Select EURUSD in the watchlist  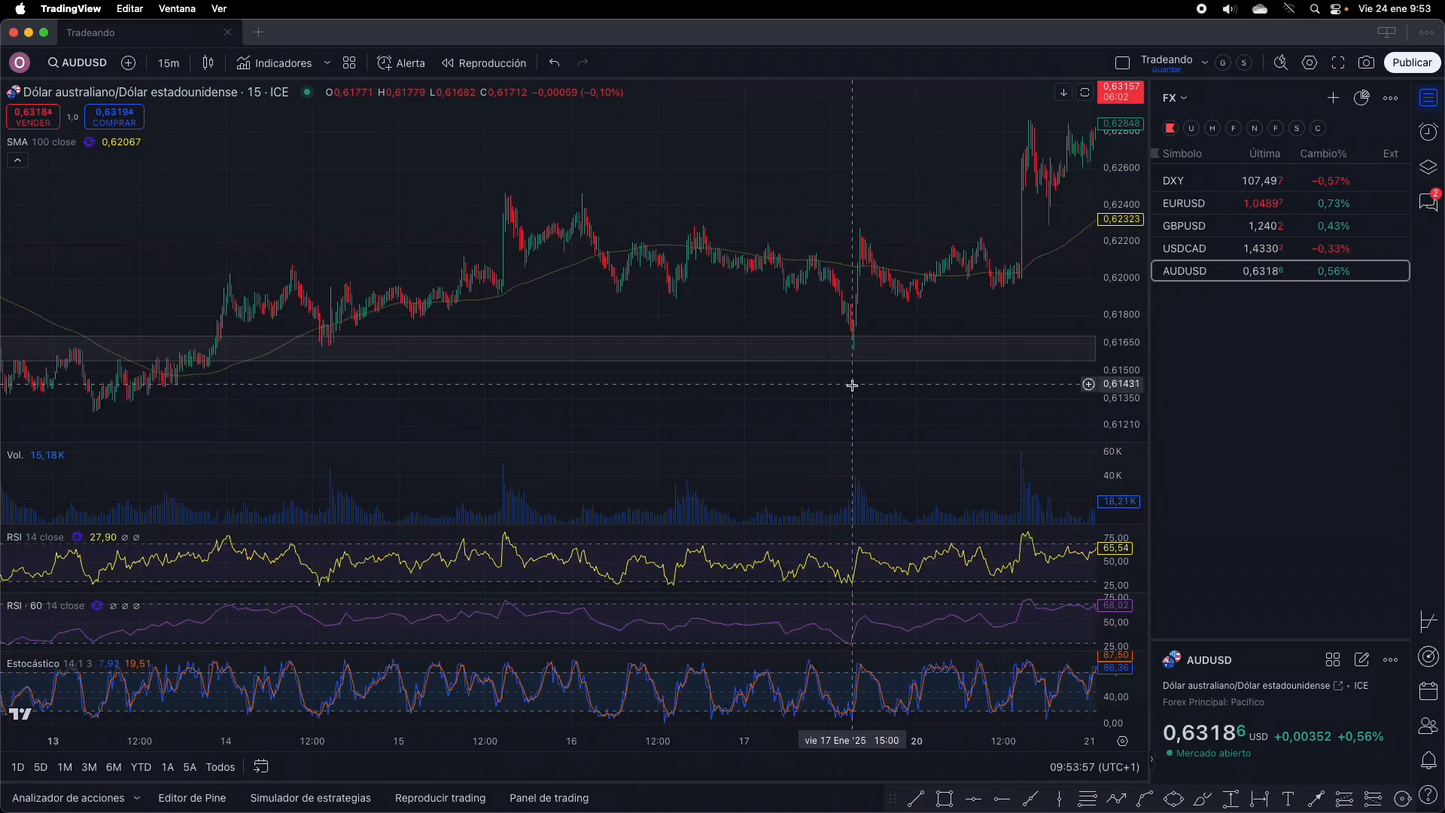point(1184,203)
